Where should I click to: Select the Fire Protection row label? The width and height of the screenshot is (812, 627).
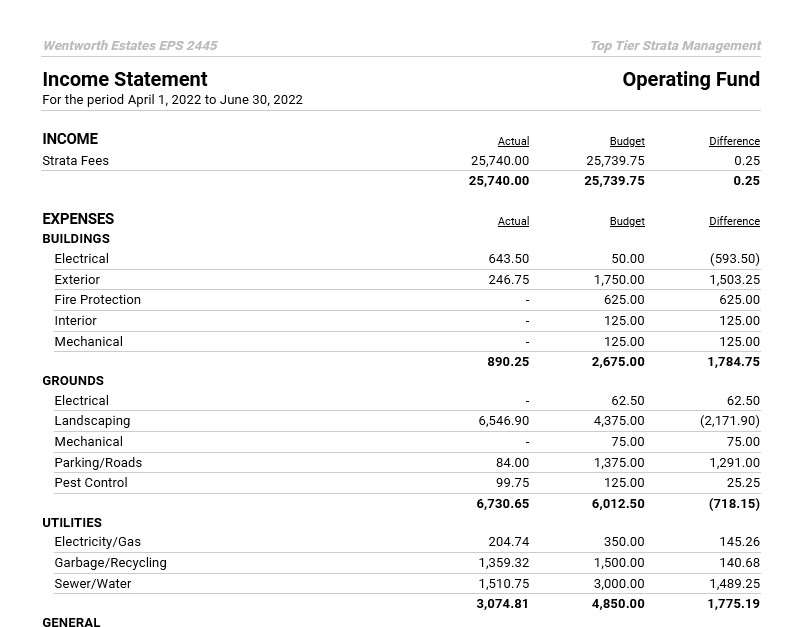[98, 300]
